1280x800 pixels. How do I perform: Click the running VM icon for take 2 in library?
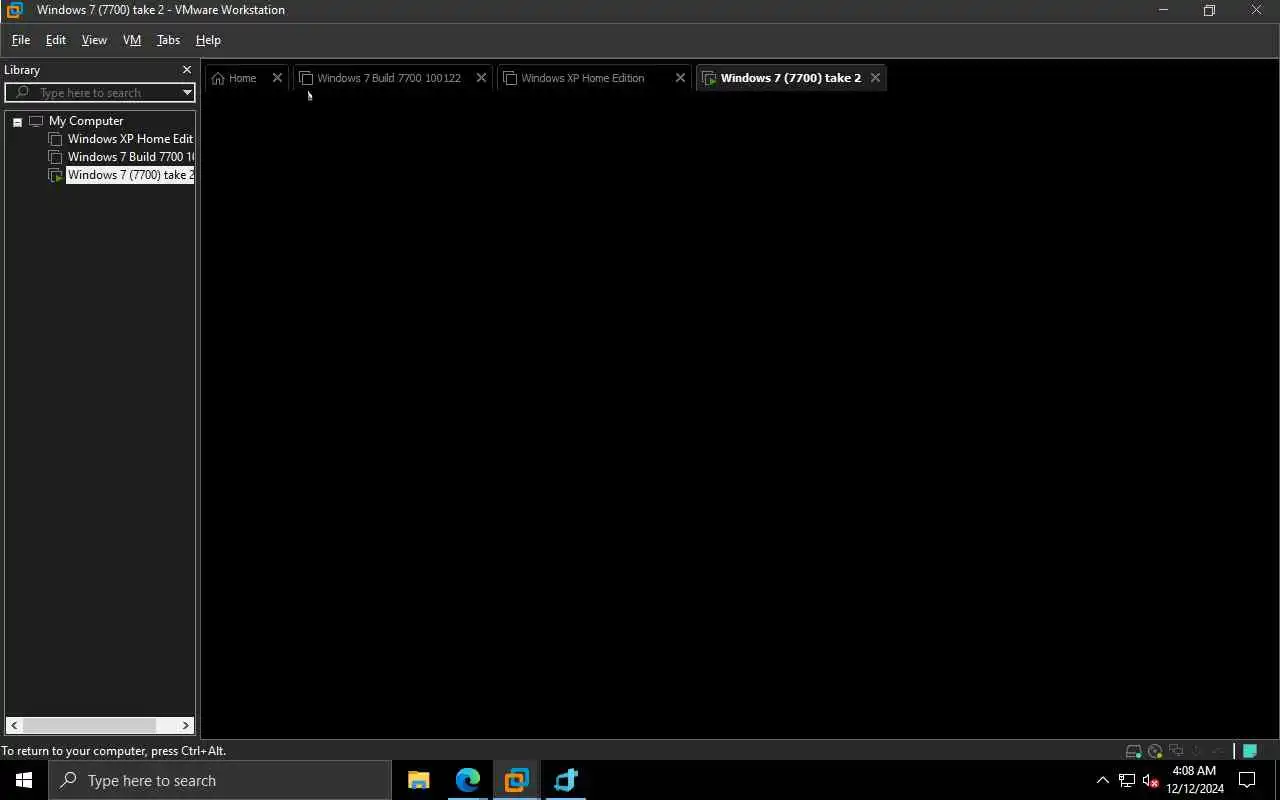coord(56,175)
